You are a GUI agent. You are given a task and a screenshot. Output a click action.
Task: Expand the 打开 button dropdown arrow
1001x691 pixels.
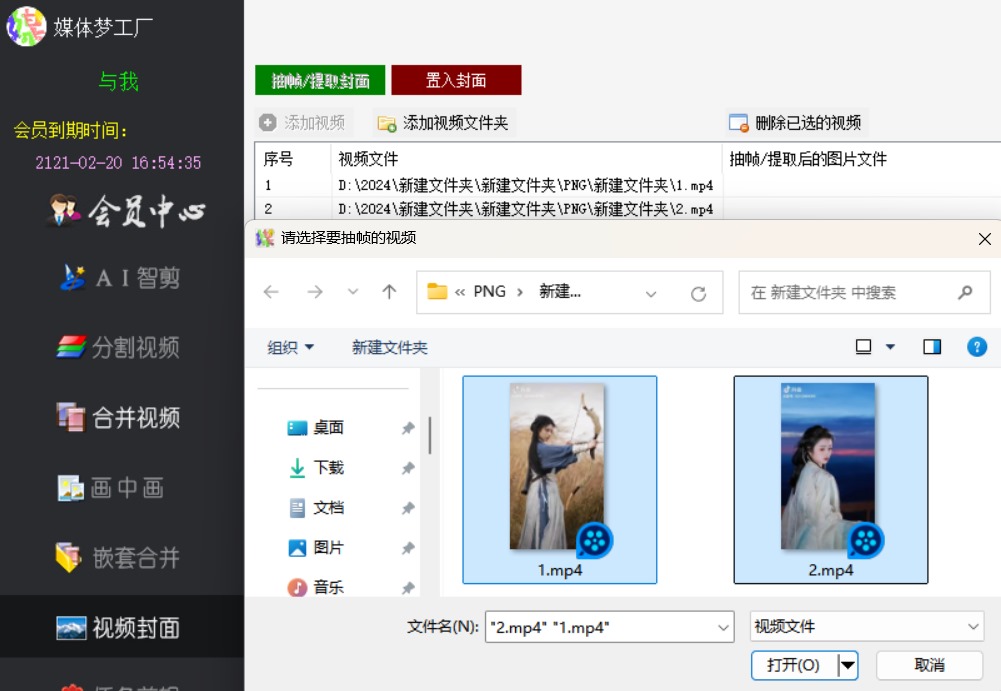(x=848, y=665)
